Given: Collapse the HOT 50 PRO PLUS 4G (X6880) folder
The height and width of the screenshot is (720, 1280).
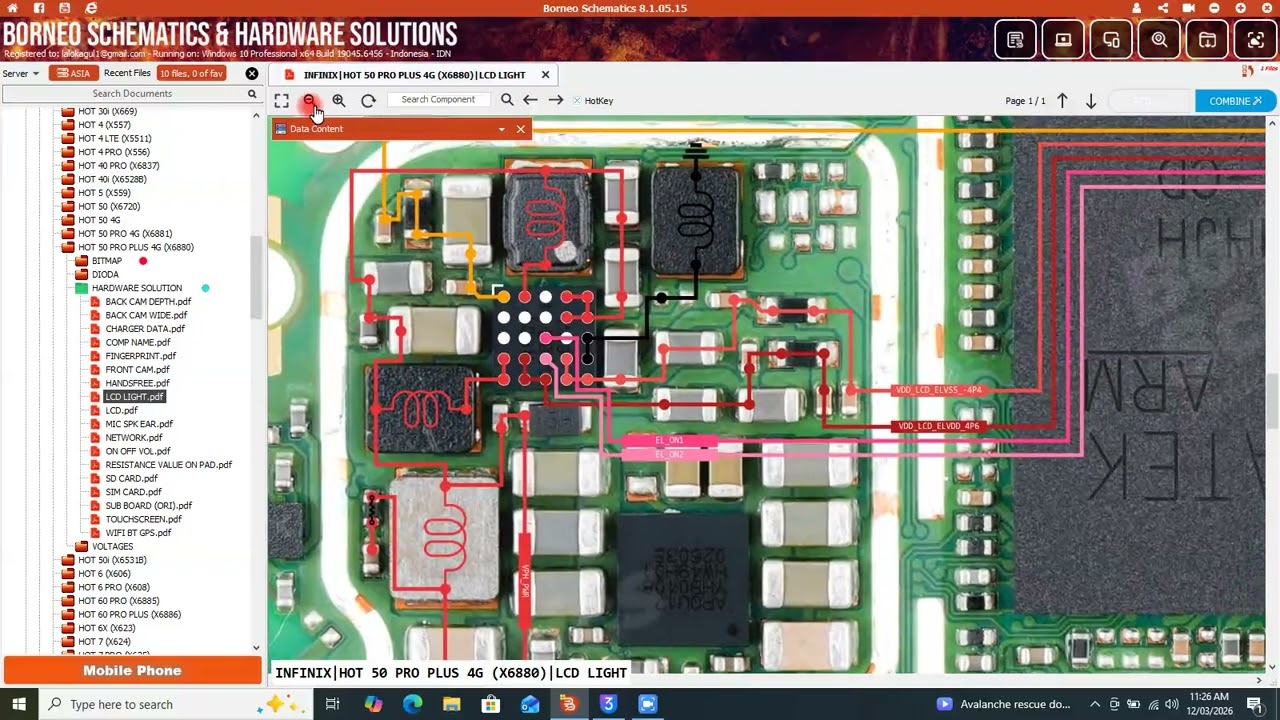Looking at the screenshot, I should [x=69, y=247].
